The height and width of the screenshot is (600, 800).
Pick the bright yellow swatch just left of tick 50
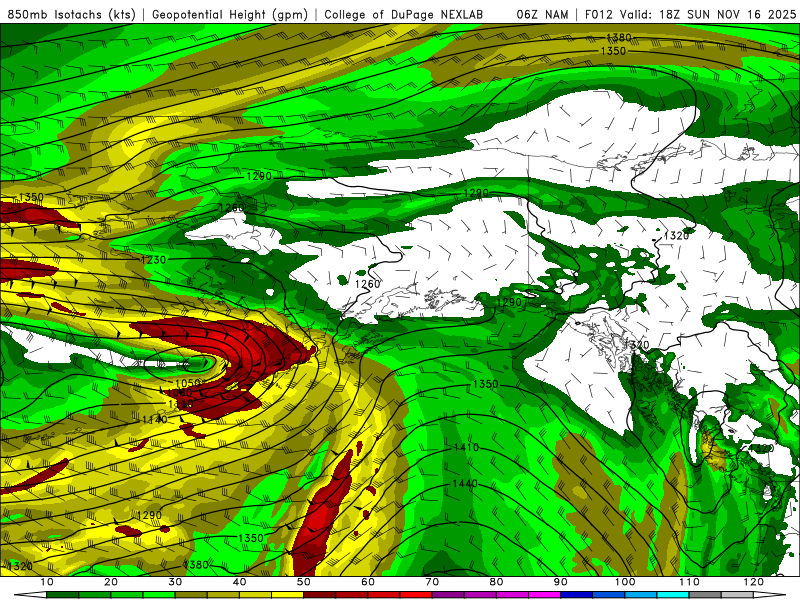click(287, 595)
